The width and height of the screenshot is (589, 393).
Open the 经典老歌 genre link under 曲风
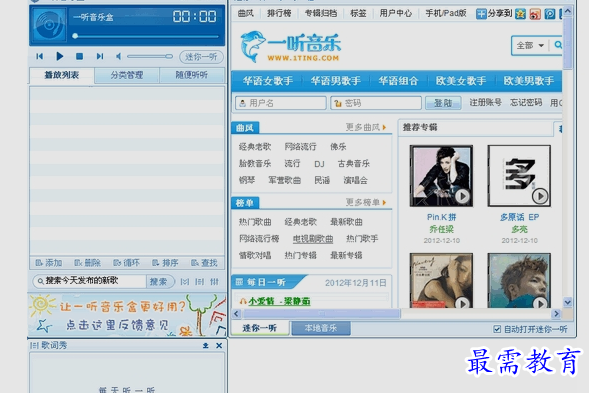[x=255, y=147]
